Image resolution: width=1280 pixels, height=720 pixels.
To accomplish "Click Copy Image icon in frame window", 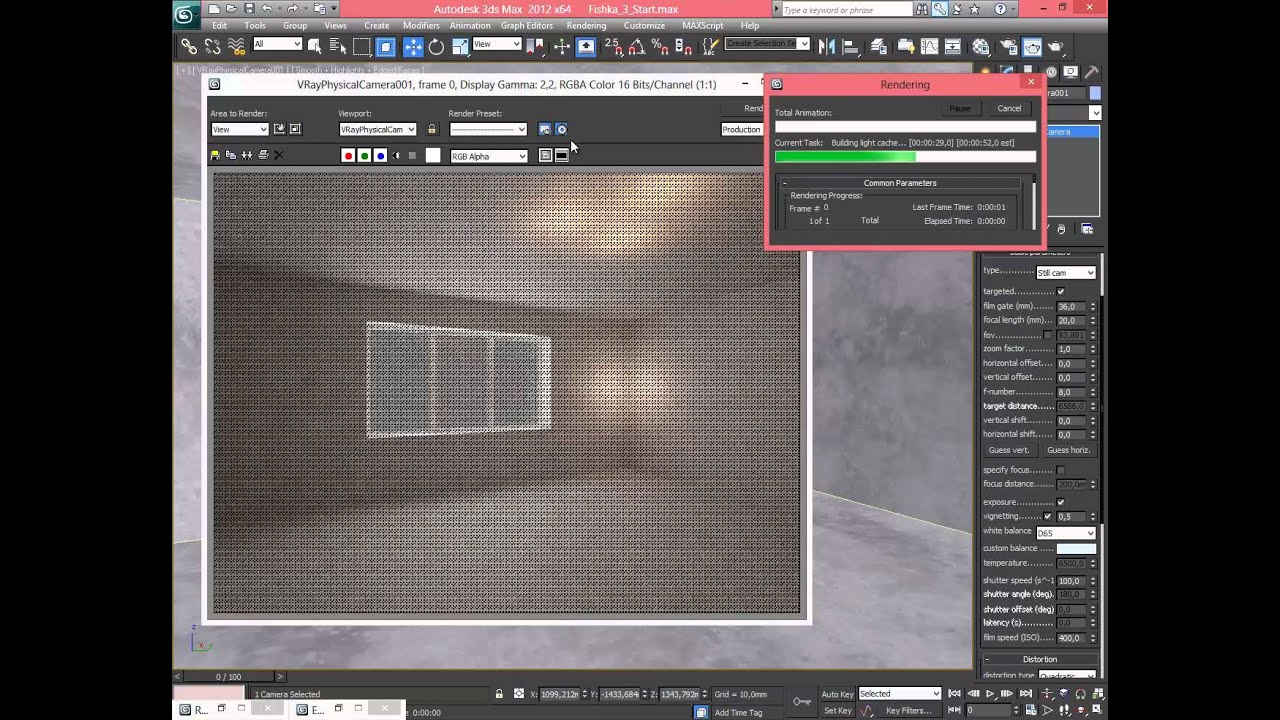I will pos(231,155).
